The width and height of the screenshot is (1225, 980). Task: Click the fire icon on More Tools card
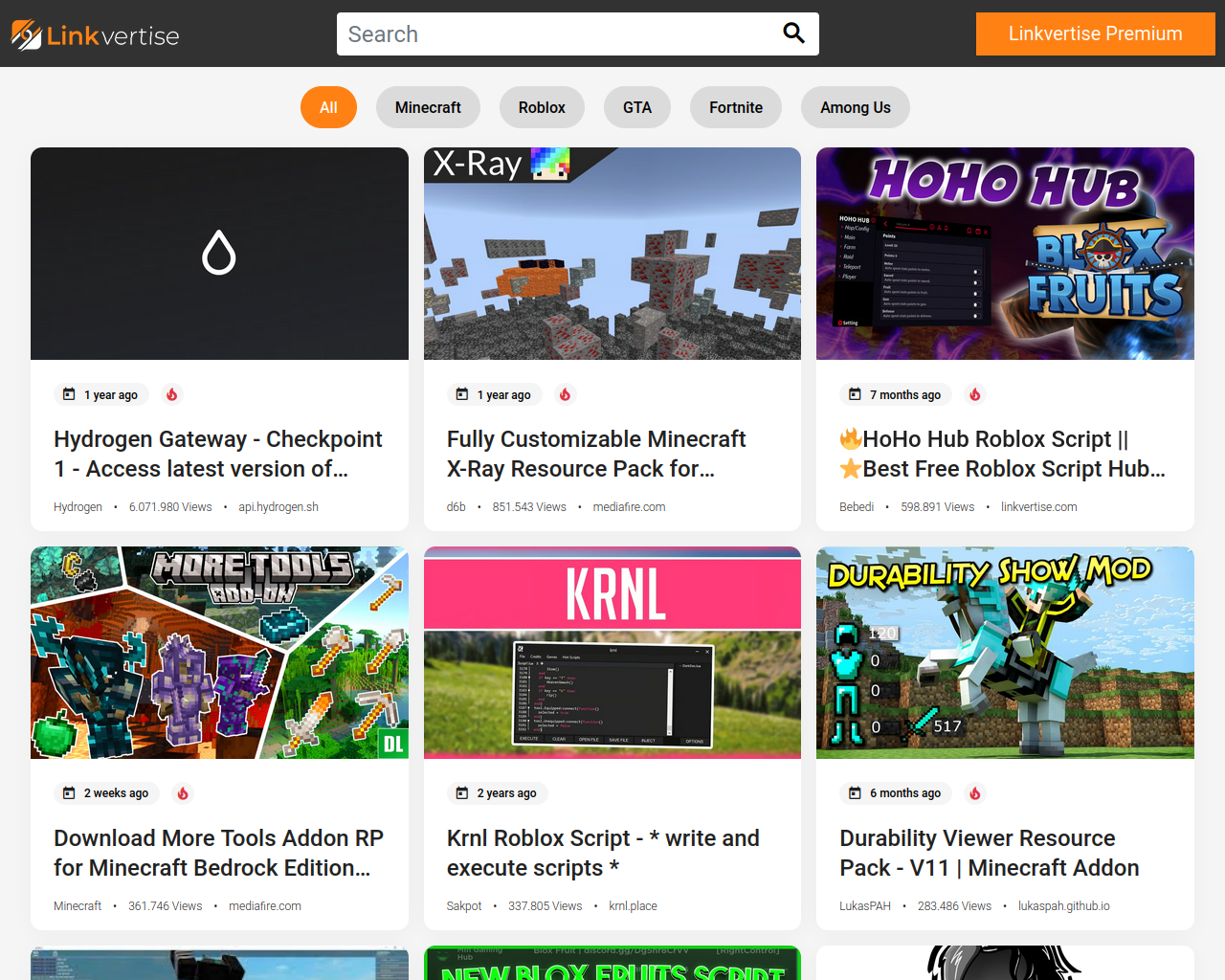click(x=183, y=793)
